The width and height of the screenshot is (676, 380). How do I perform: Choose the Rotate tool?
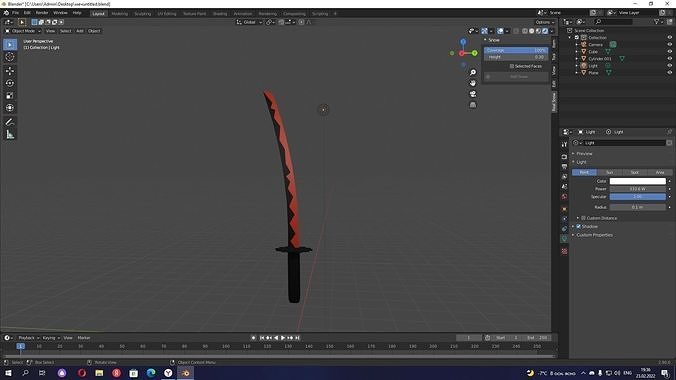click(10, 83)
